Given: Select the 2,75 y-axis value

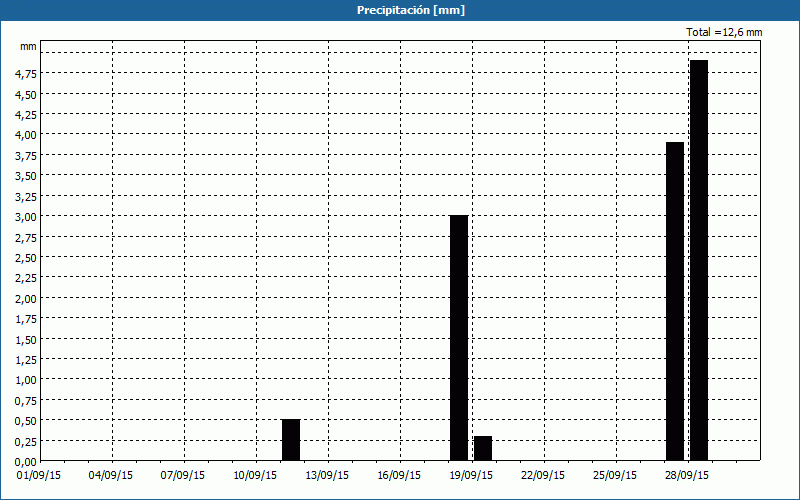Looking at the screenshot, I should click(26, 237).
